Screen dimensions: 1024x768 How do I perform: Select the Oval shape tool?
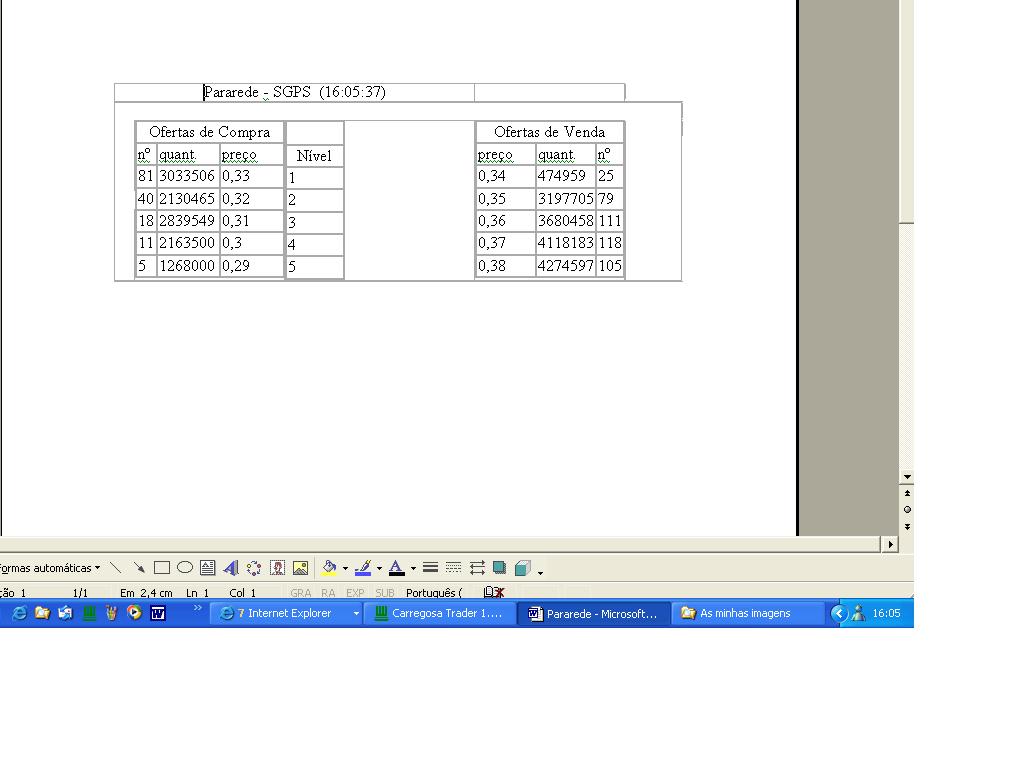coord(185,568)
